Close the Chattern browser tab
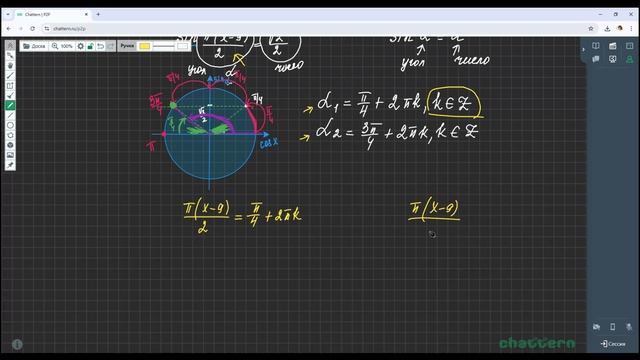This screenshot has width=640, height=360. tap(86, 14)
